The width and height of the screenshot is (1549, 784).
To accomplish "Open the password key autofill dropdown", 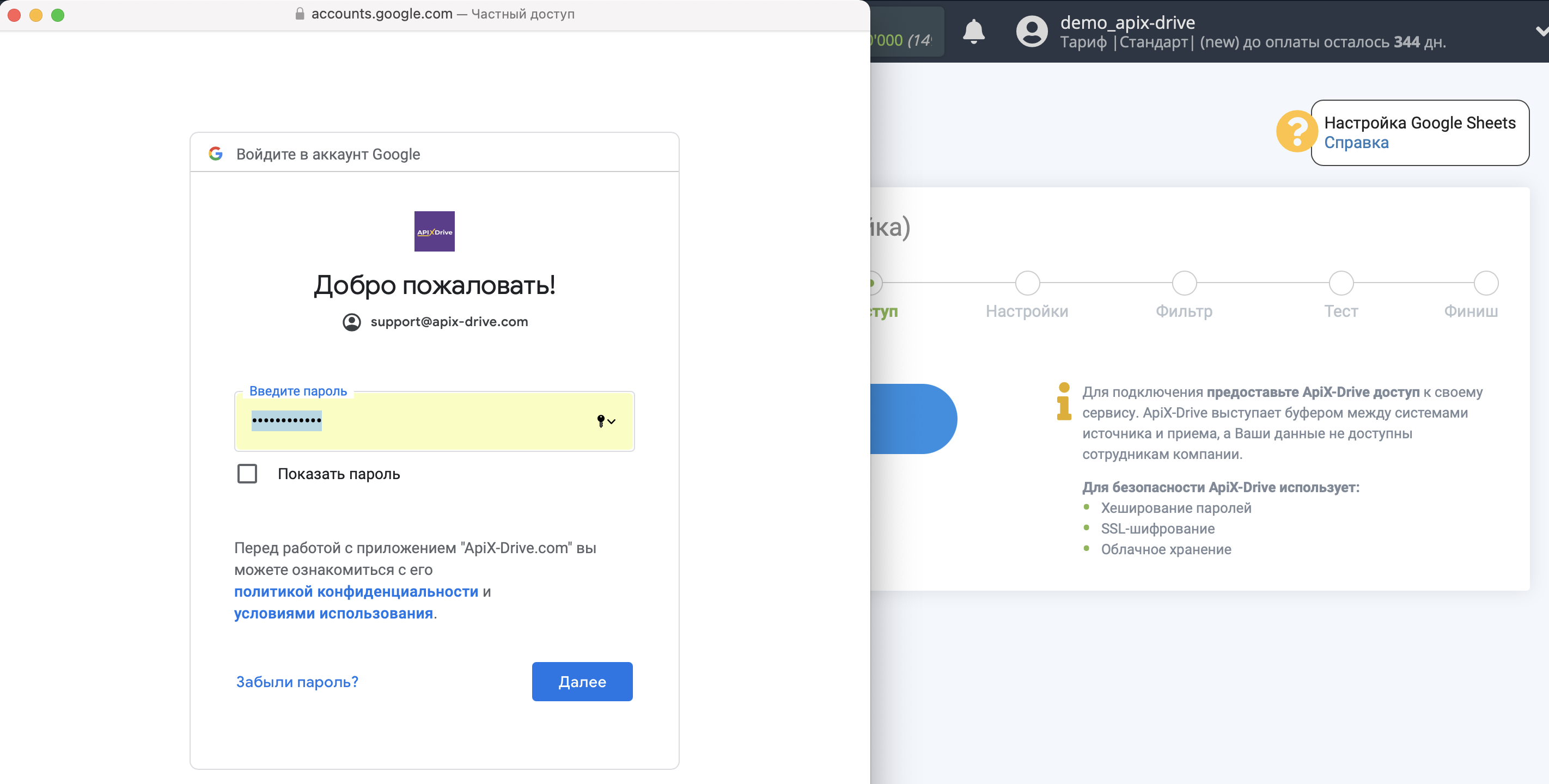I will click(606, 421).
